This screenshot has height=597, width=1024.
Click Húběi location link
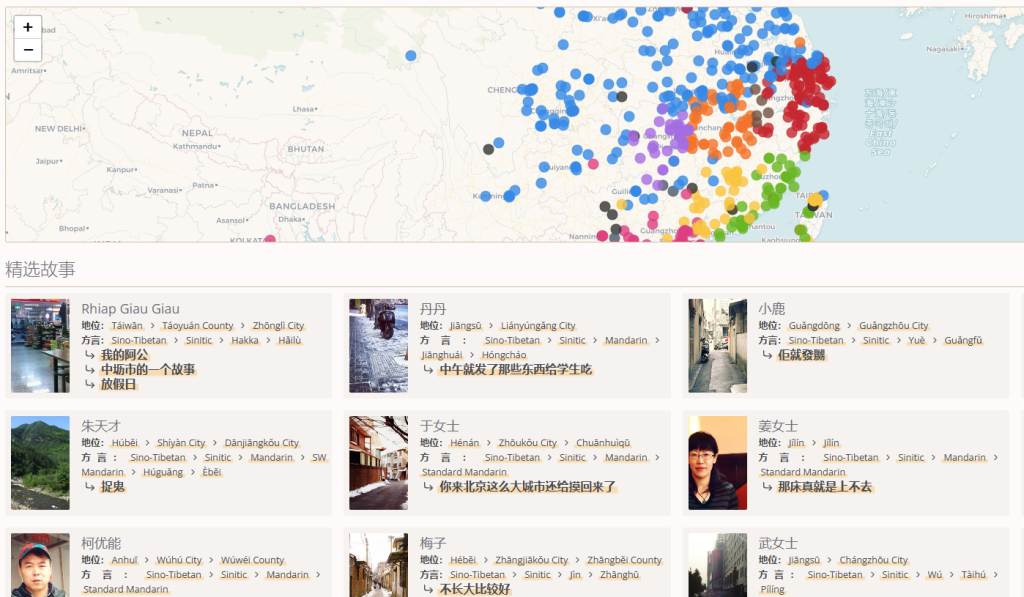tap(124, 443)
